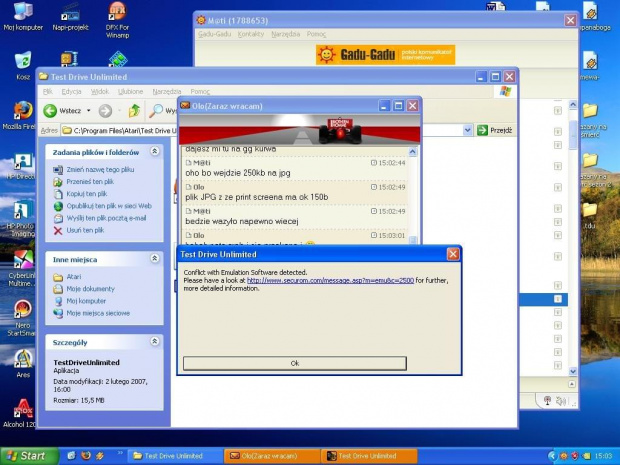Click M@ti message at 15:02:44

[295, 168]
